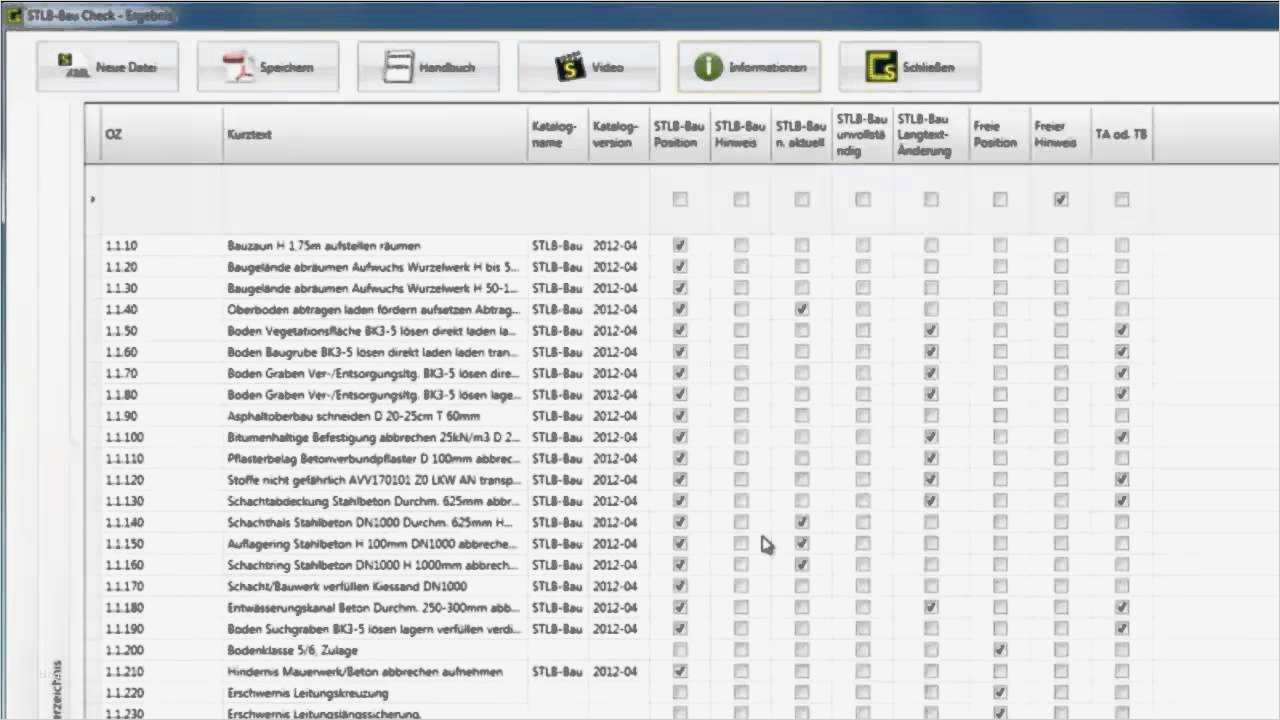The height and width of the screenshot is (720, 1280).
Task: Toggle the n. aktuell checkbox in row 1.1.140
Action: [x=802, y=522]
